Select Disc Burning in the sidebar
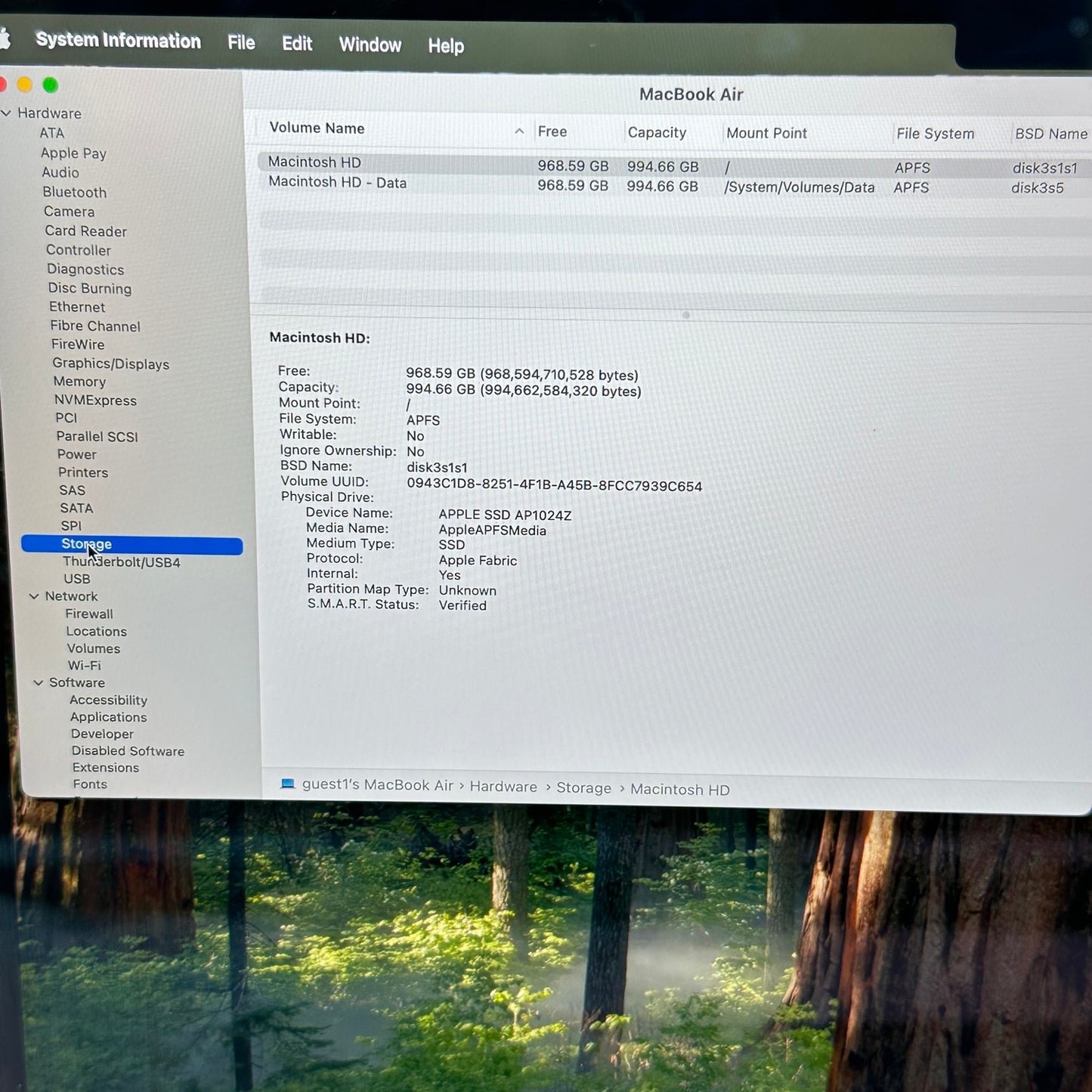1092x1092 pixels. pyautogui.click(x=90, y=288)
